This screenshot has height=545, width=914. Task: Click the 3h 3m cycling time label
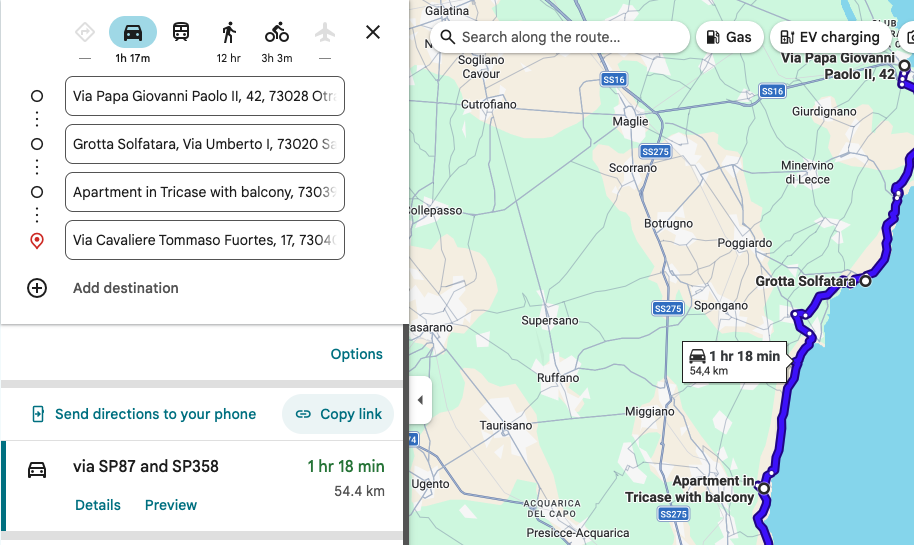pos(277,58)
